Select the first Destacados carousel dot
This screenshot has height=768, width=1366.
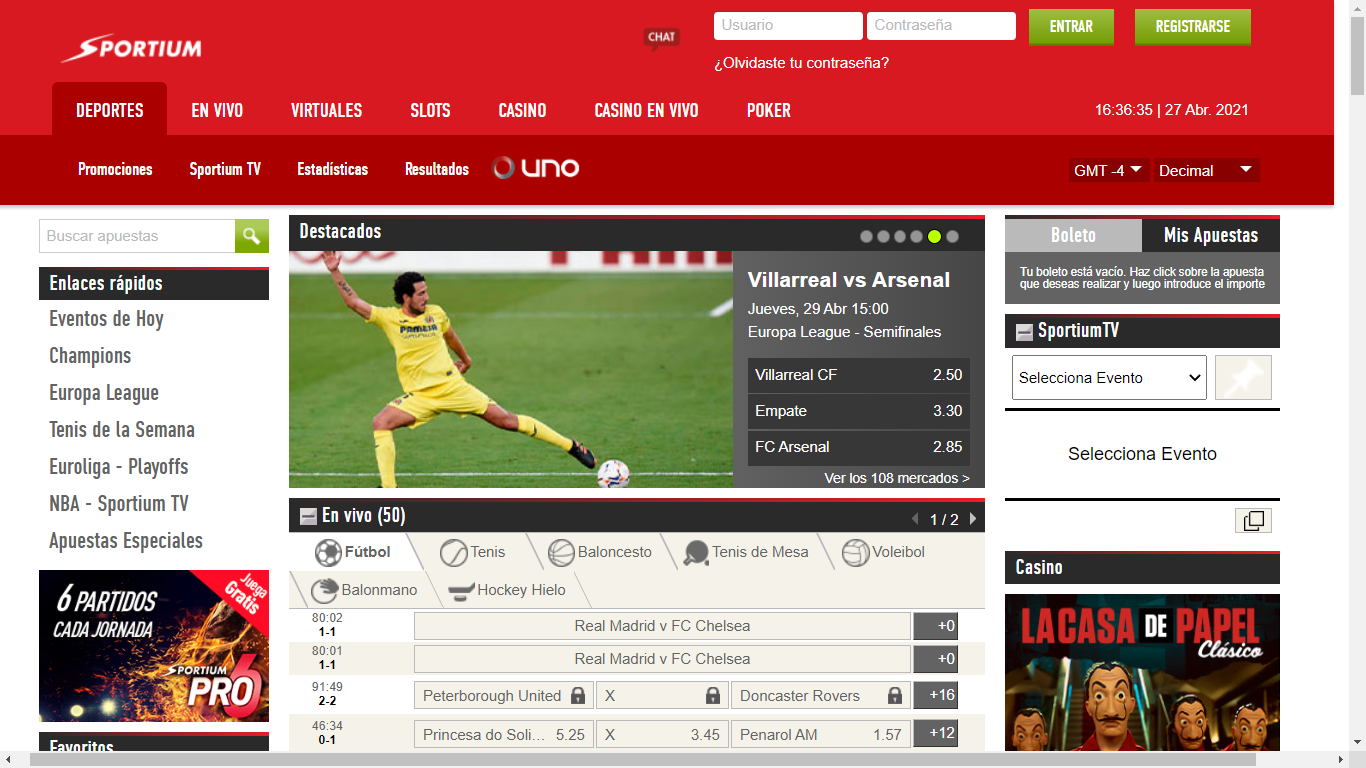[x=867, y=237]
